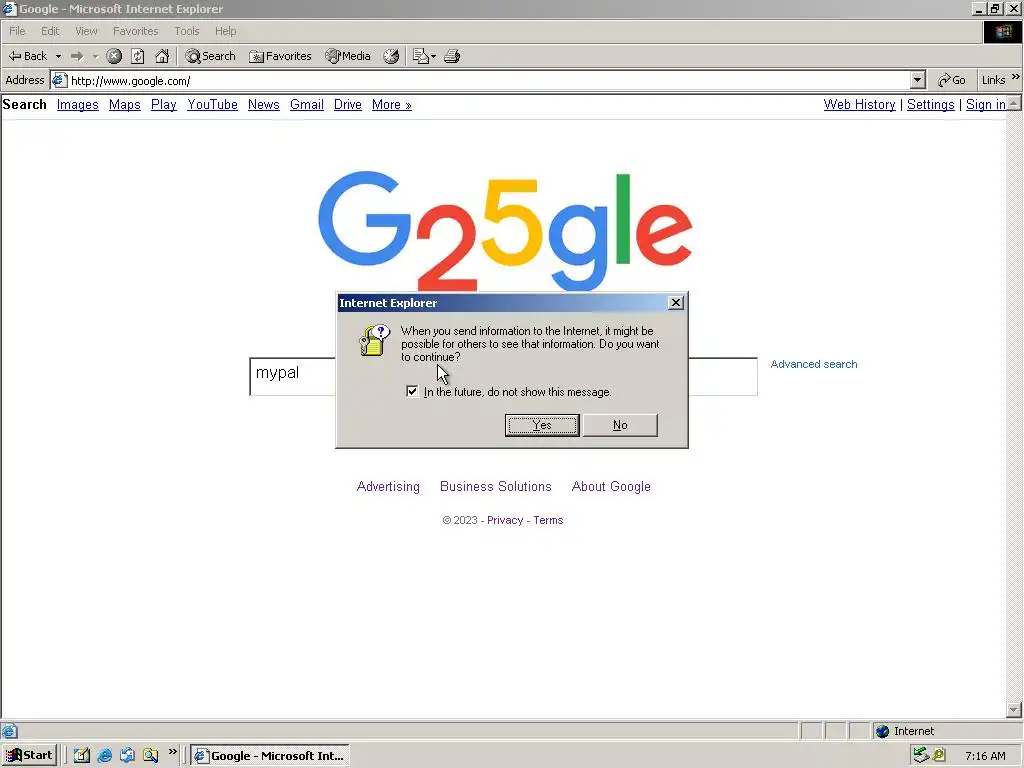Open the Advanced search link
The height and width of the screenshot is (768, 1024).
[x=814, y=364]
